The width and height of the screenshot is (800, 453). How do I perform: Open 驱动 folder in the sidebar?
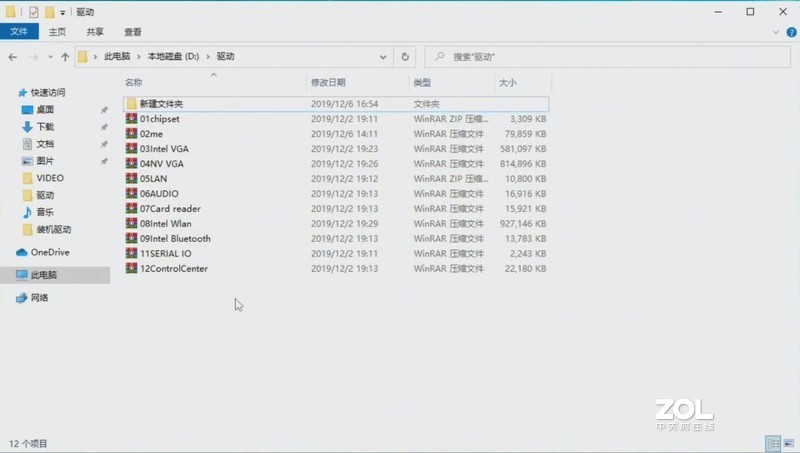tap(45, 195)
